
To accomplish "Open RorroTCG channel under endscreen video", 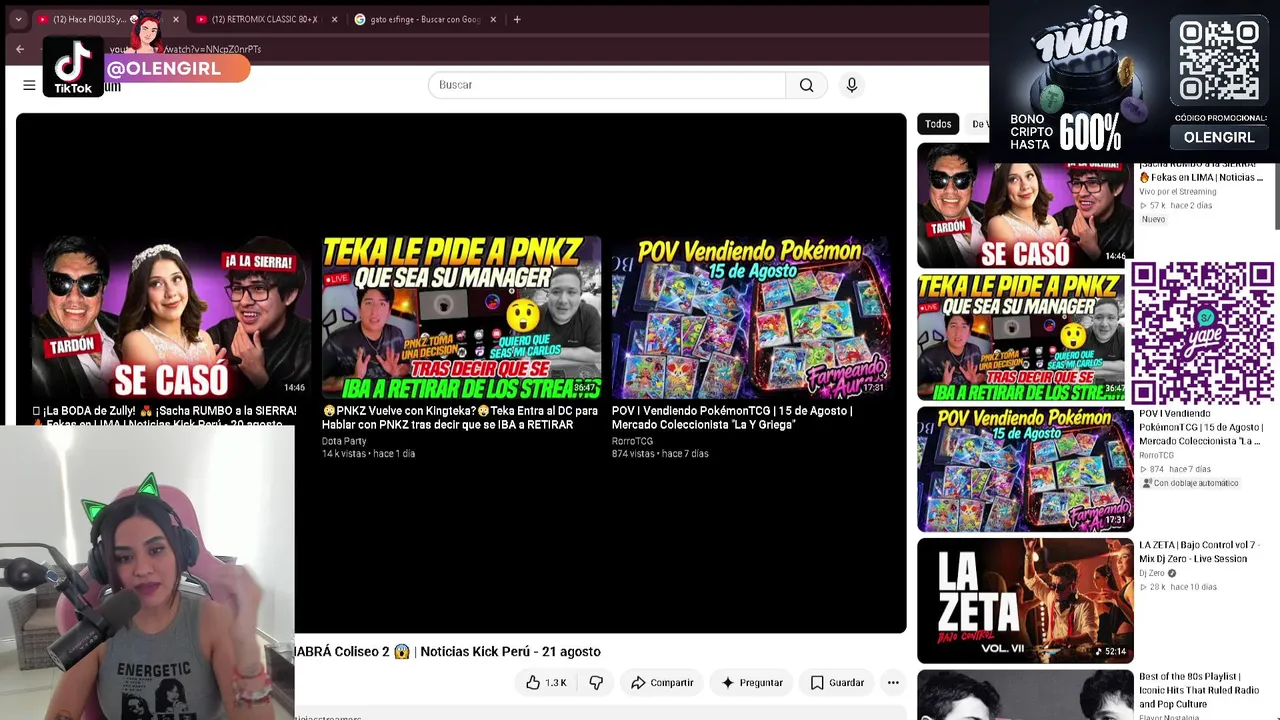I will (x=632, y=441).
